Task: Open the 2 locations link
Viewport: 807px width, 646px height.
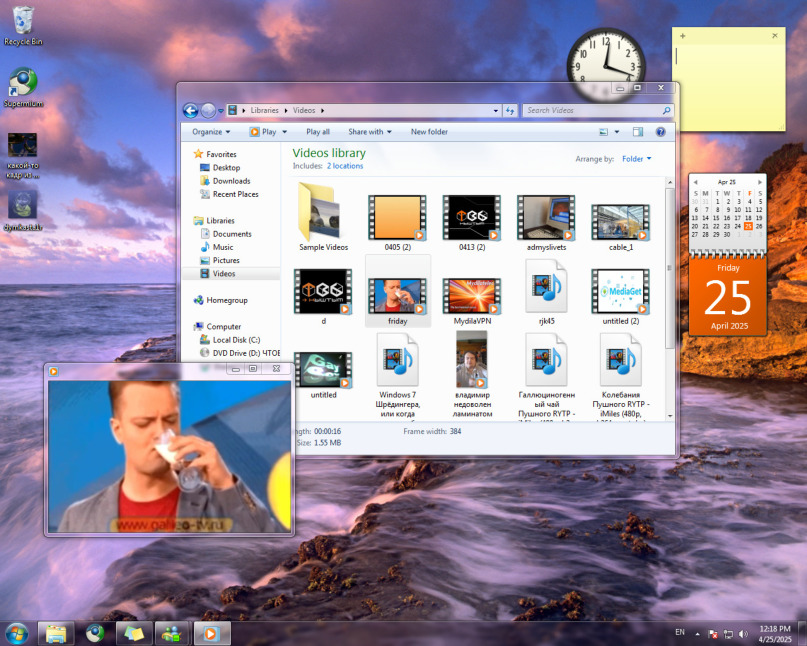Action: pos(345,166)
